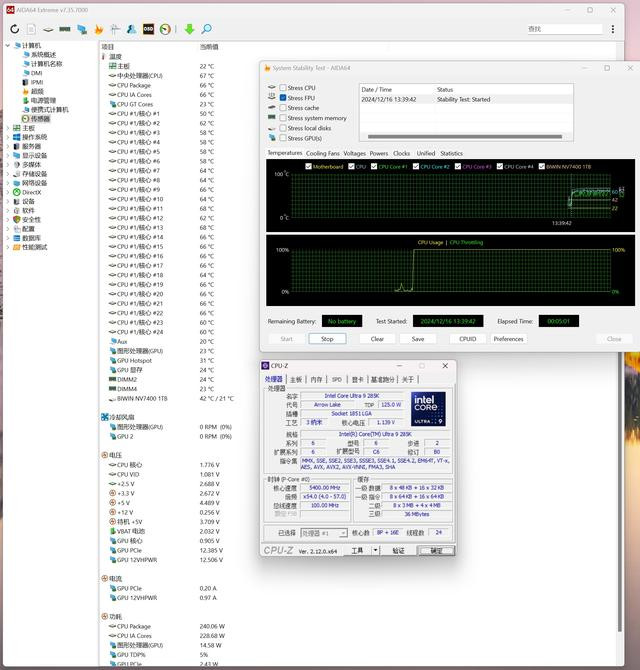Viewport: 640px width, 670px height.
Task: Enable Stress GPU(s) checkbox
Action: [283, 138]
